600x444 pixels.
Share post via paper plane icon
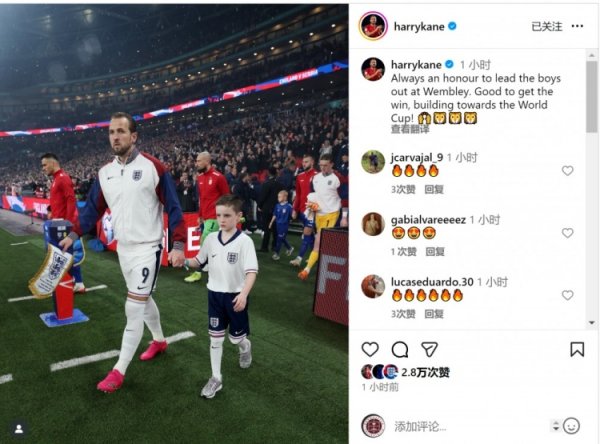coord(429,349)
